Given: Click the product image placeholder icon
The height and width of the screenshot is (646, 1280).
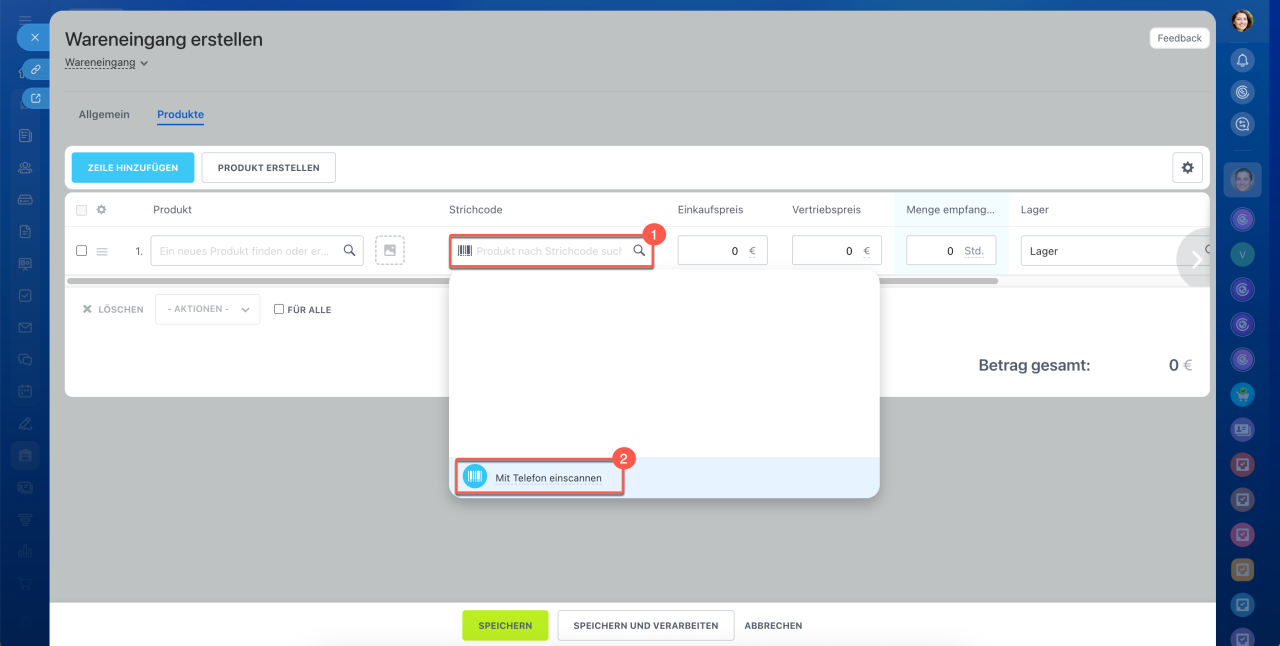Looking at the screenshot, I should 390,250.
